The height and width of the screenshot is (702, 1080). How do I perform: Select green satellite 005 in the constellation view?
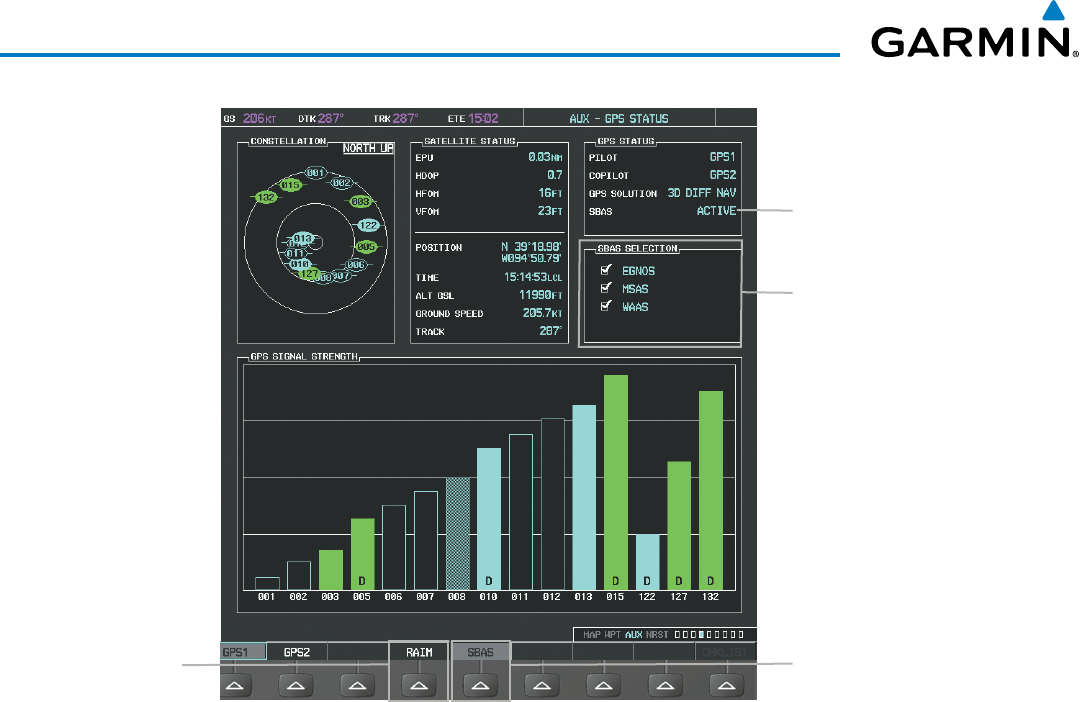[x=366, y=247]
